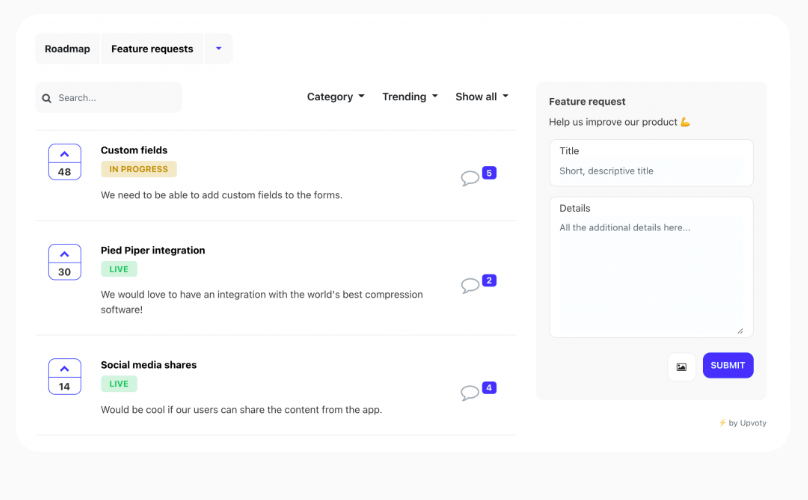
Task: Focus the Title input field
Action: click(651, 163)
